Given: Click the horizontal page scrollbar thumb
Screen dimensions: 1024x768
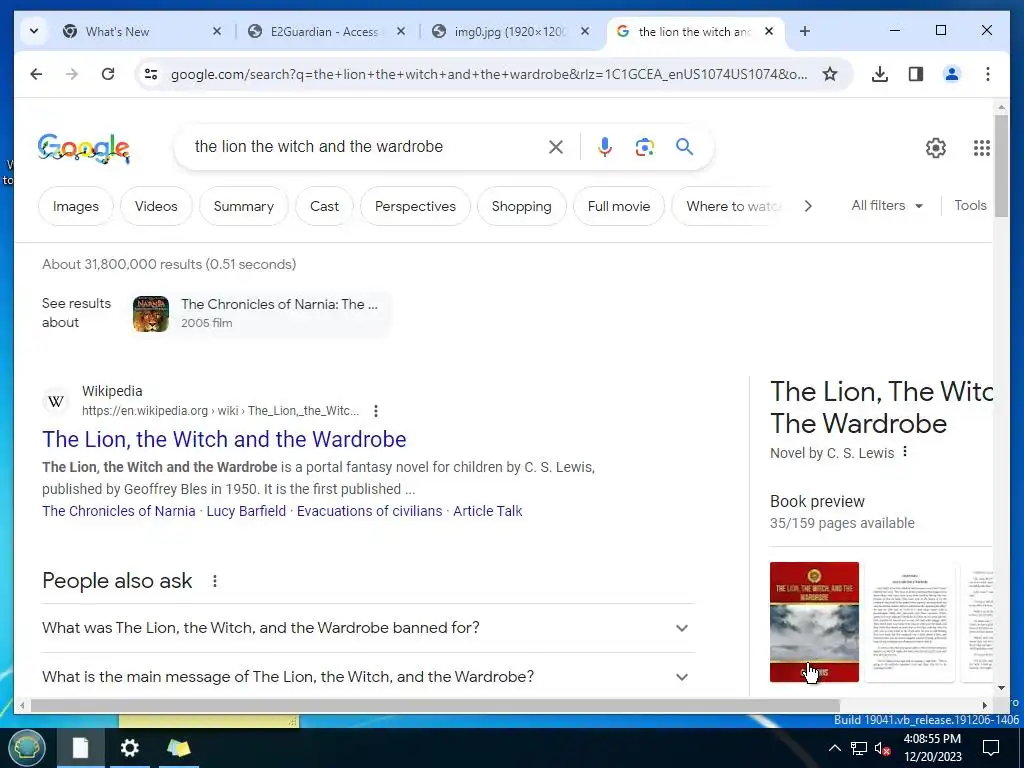Looking at the screenshot, I should (x=435, y=705).
